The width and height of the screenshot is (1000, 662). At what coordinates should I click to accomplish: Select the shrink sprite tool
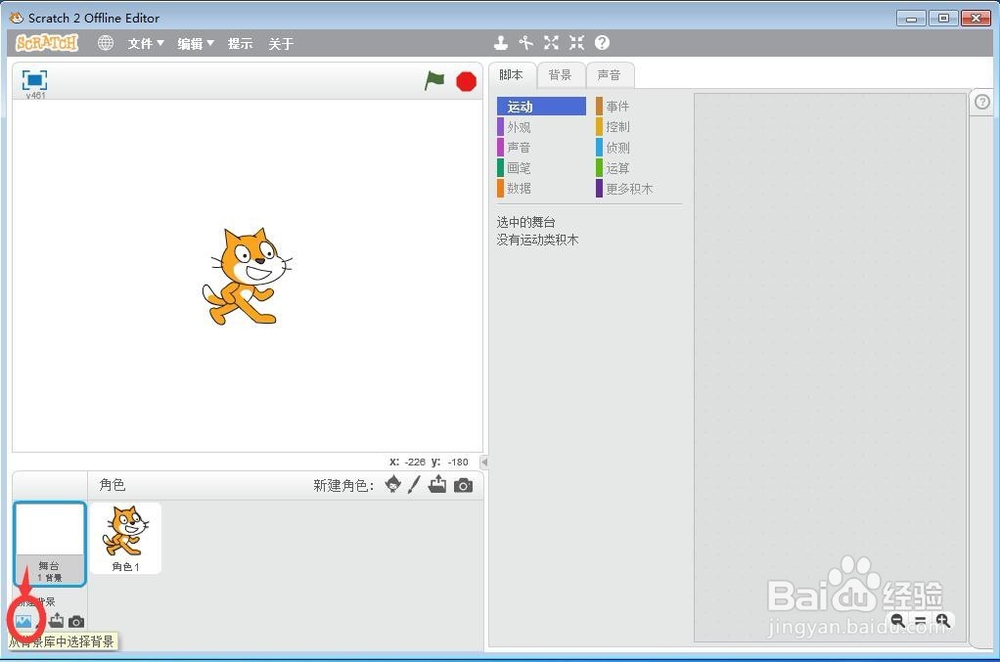(x=577, y=43)
